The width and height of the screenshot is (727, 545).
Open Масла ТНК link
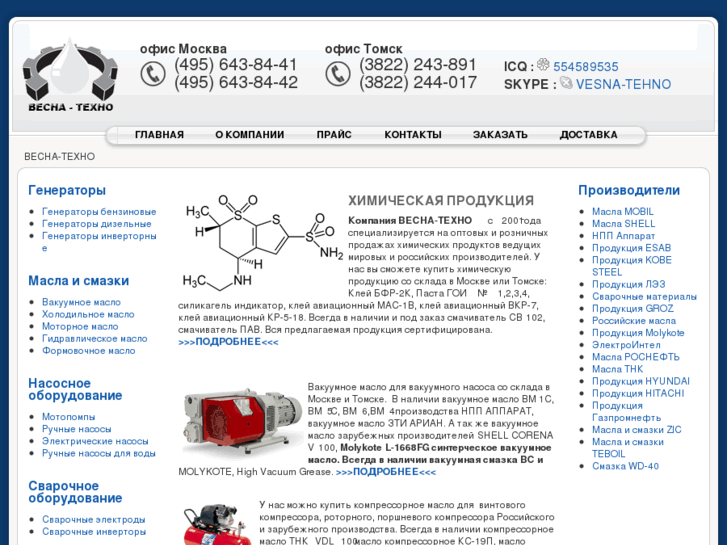(x=617, y=369)
